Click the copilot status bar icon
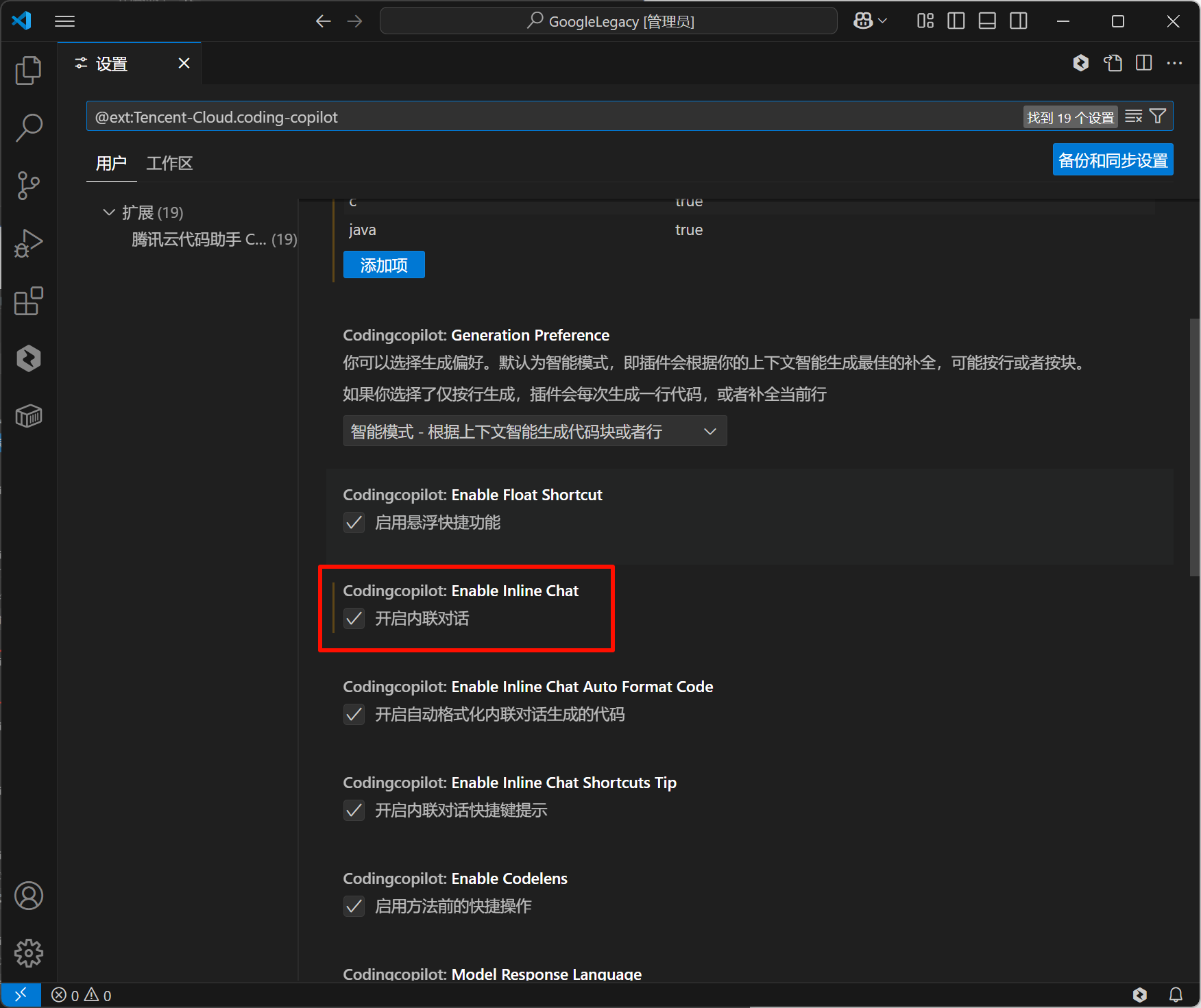Image resolution: width=1201 pixels, height=1008 pixels. click(x=1140, y=995)
